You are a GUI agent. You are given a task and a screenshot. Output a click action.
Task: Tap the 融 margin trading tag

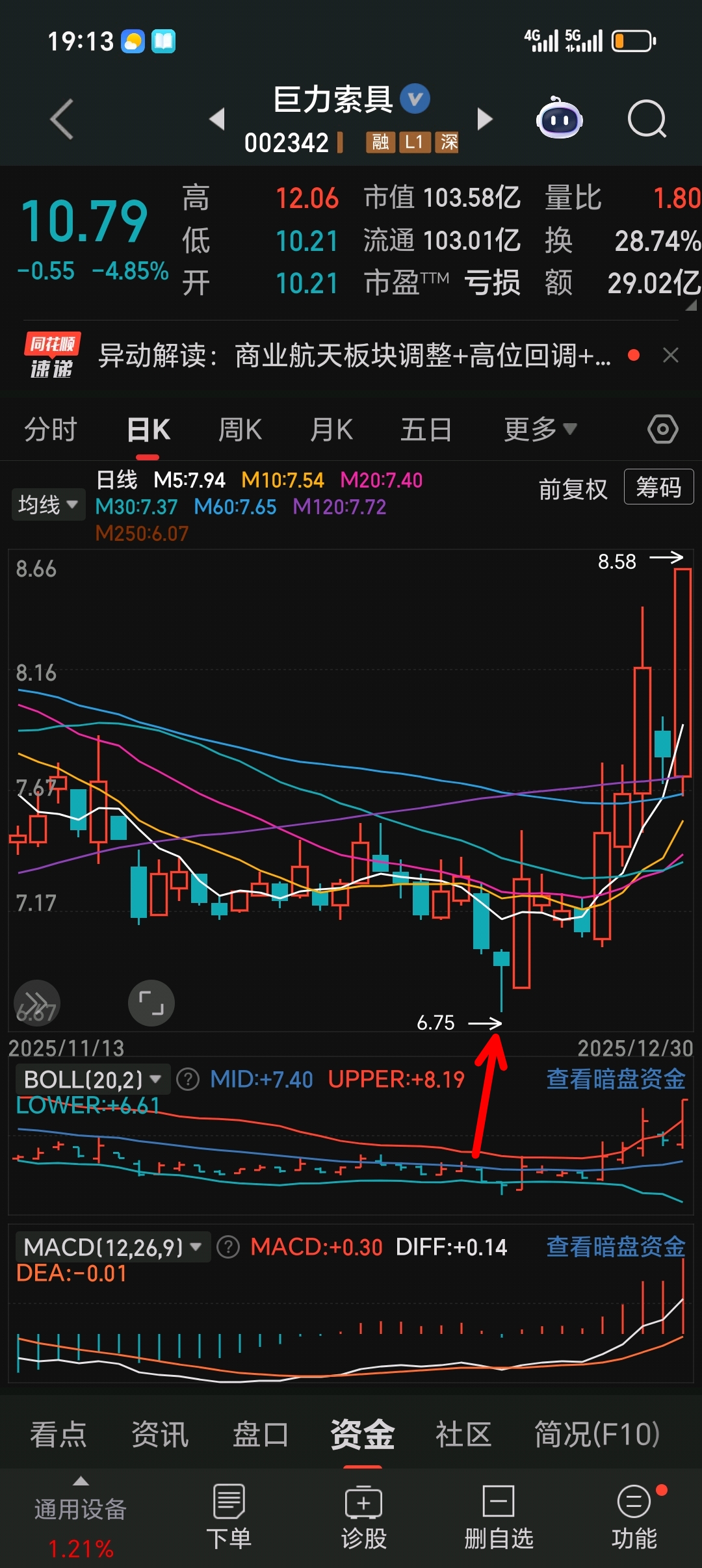click(x=380, y=142)
